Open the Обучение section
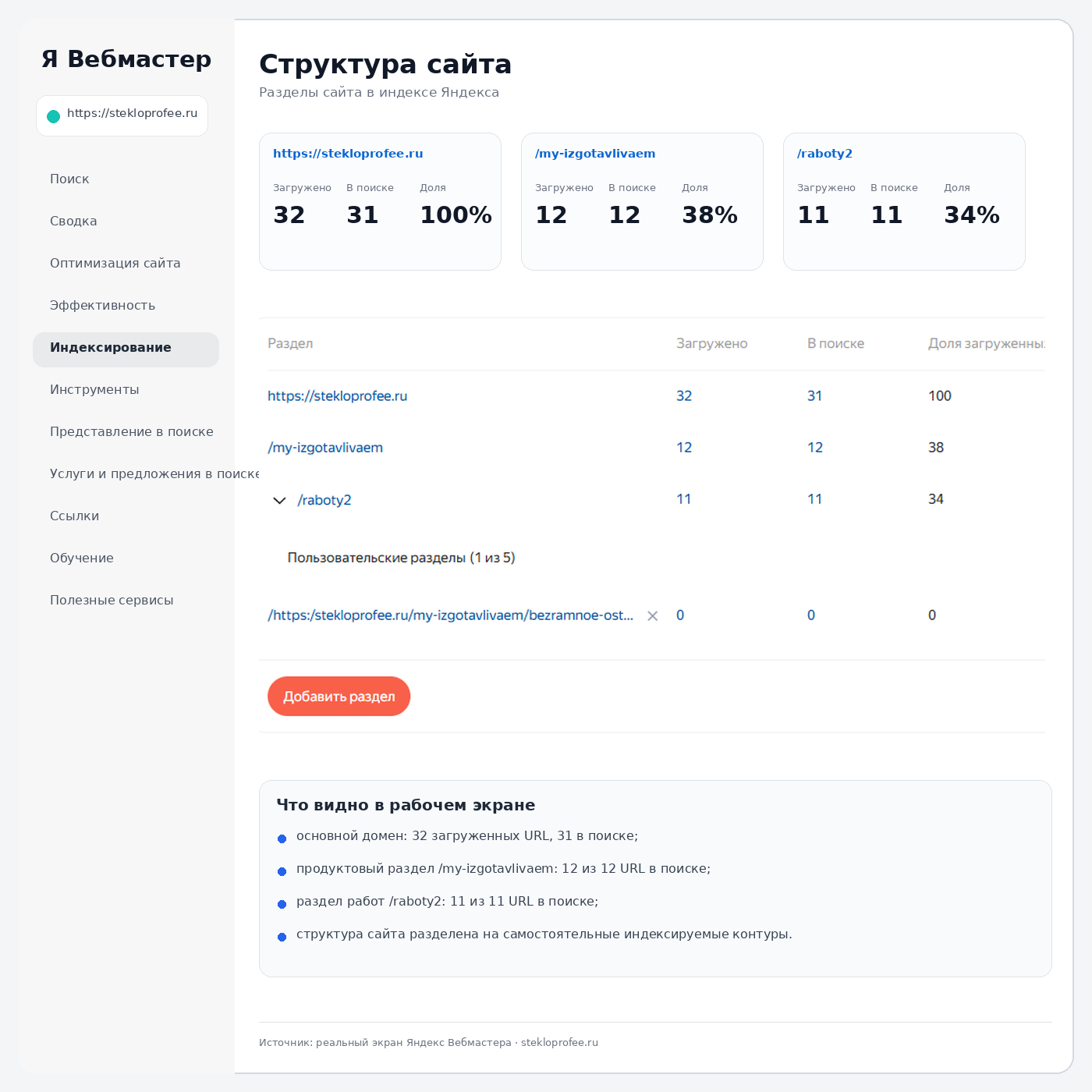This screenshot has width=1092, height=1092. (x=82, y=558)
